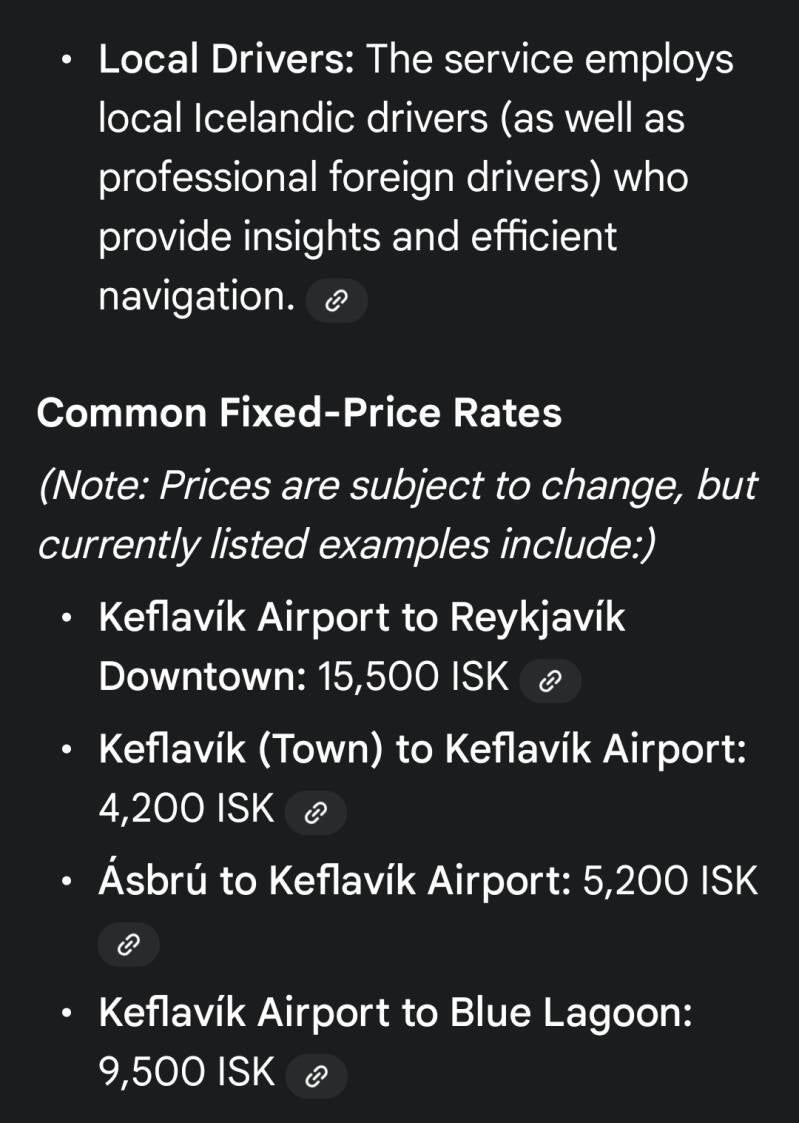Tap the link chip beside 9,500 ISK
Viewport: 799px width, 1123px height.
315,1076
